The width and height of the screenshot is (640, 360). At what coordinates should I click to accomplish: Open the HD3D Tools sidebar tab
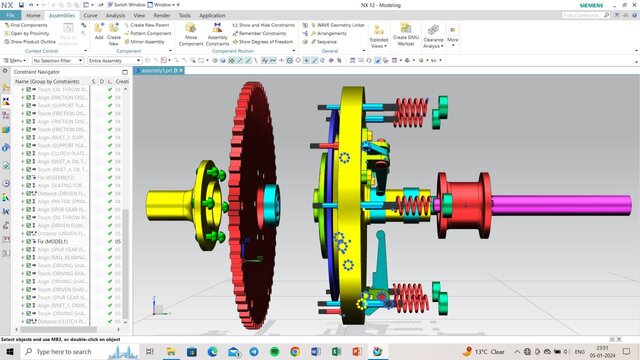(x=6, y=148)
